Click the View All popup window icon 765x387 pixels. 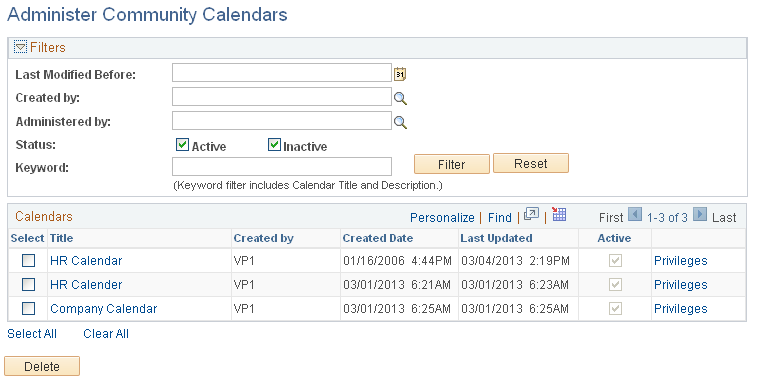click(531, 214)
